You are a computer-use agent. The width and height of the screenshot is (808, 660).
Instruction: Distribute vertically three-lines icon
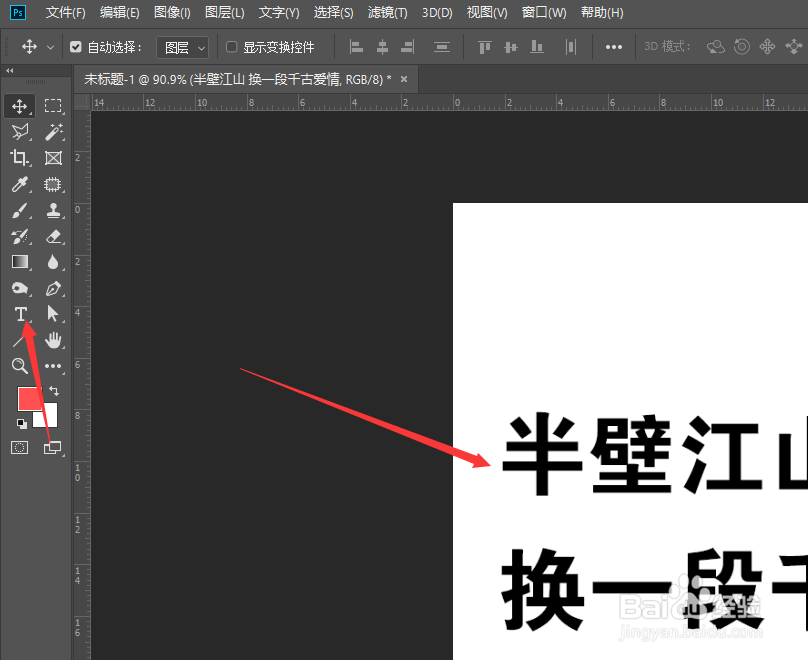442,47
